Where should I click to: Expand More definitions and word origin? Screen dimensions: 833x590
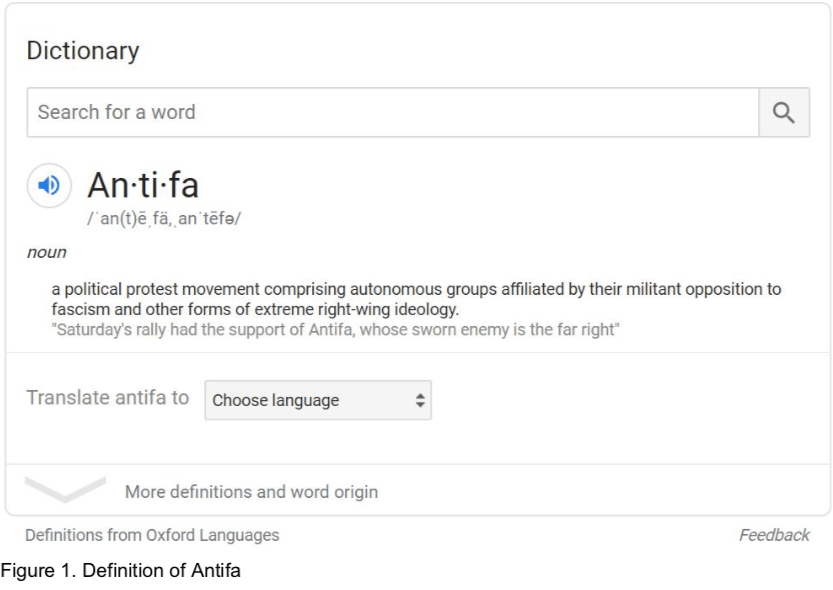tap(251, 492)
